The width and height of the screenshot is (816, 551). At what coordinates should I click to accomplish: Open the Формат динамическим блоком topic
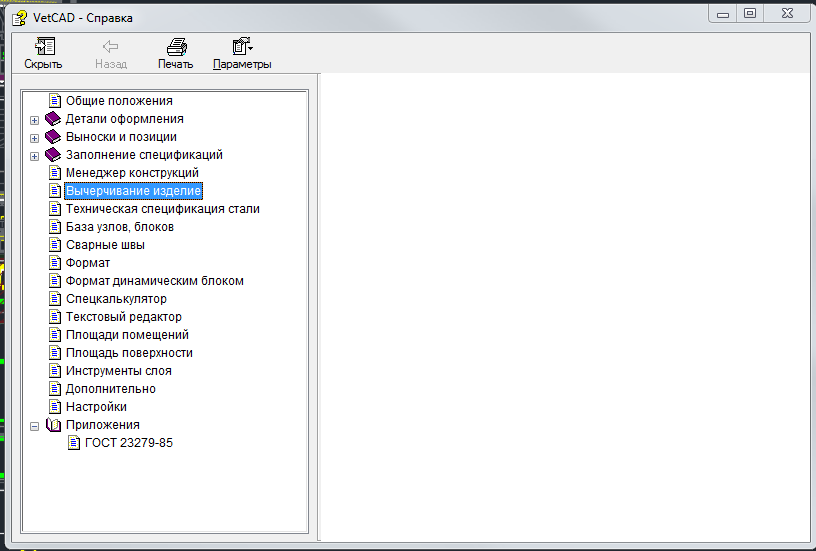[x=155, y=281]
